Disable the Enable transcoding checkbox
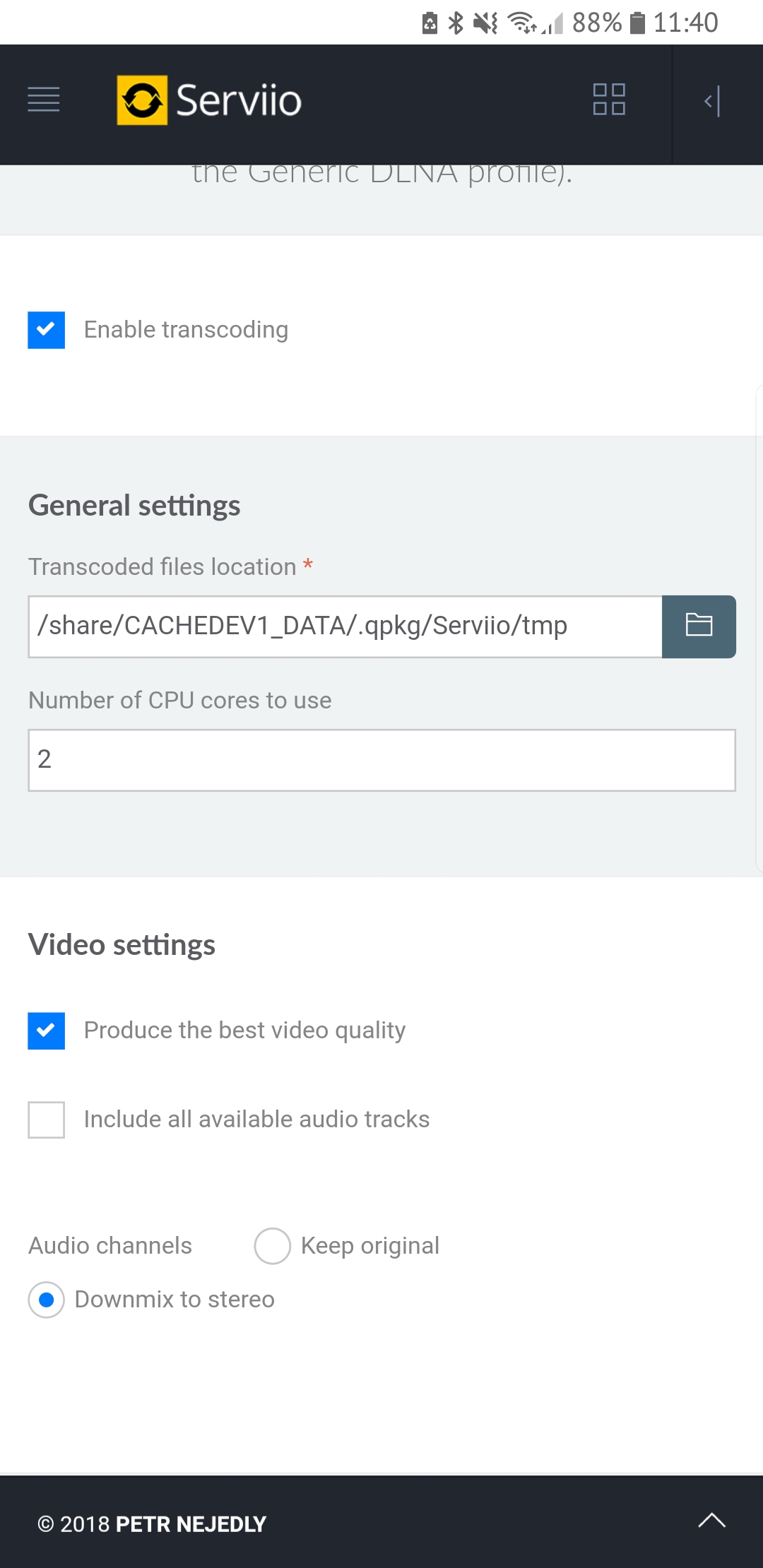Image resolution: width=763 pixels, height=1568 pixels. tap(46, 329)
